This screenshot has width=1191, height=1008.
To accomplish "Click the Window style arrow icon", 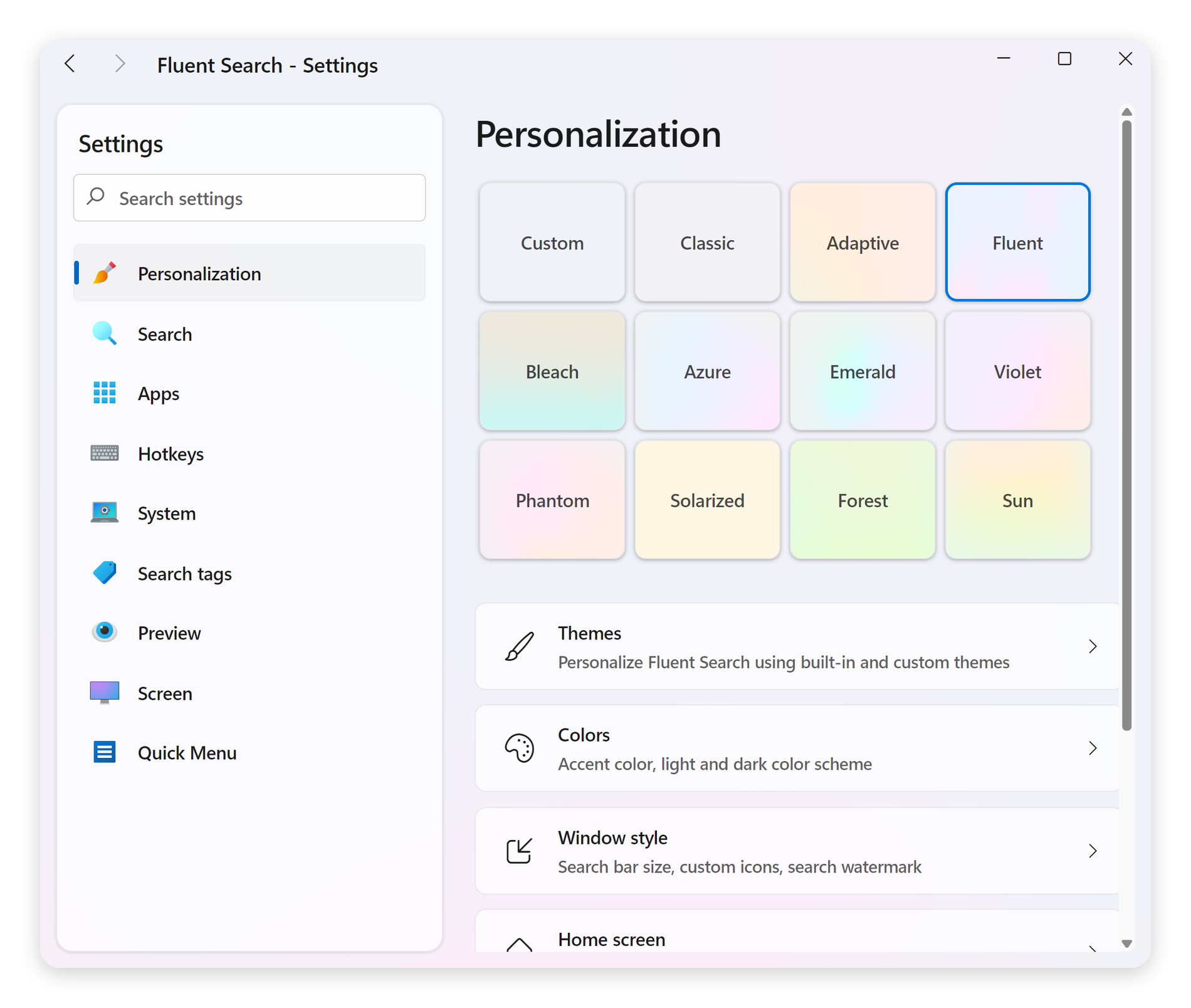I will (x=520, y=851).
